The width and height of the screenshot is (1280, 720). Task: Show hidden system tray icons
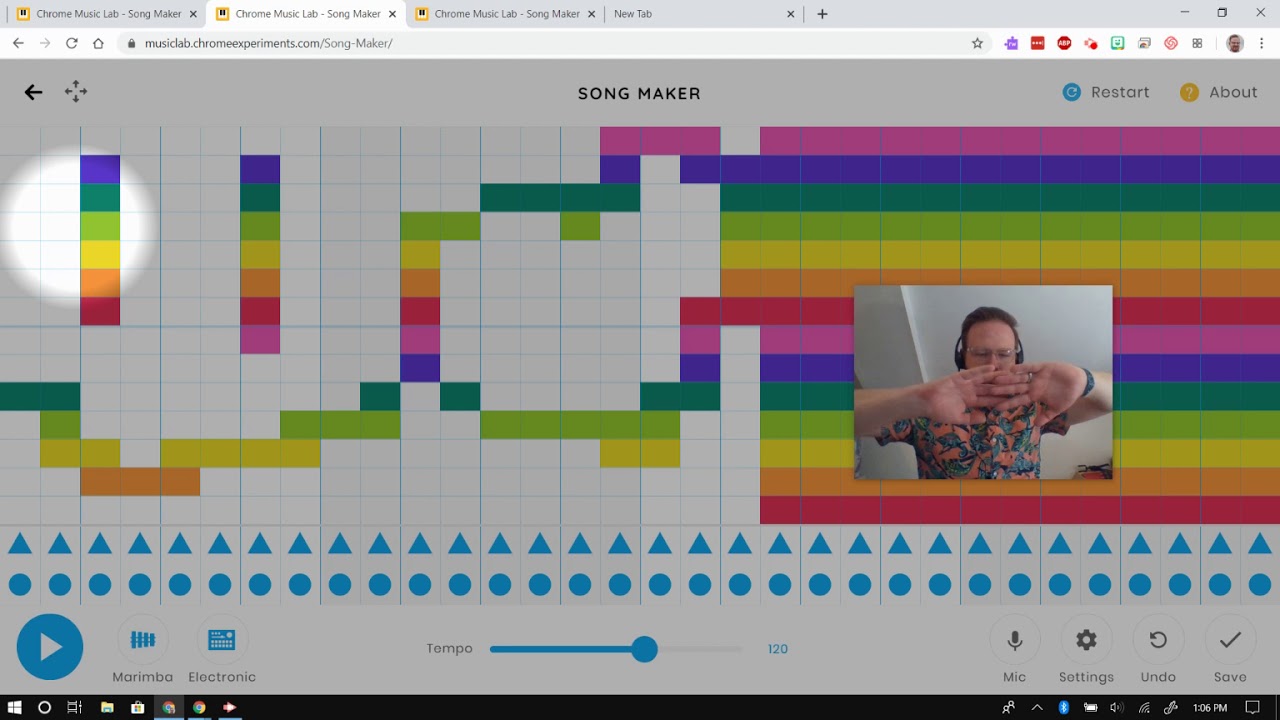tap(1037, 707)
